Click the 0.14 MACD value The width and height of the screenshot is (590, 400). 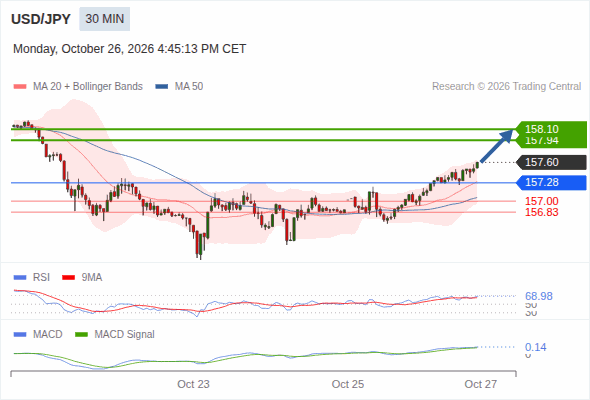pos(536,347)
